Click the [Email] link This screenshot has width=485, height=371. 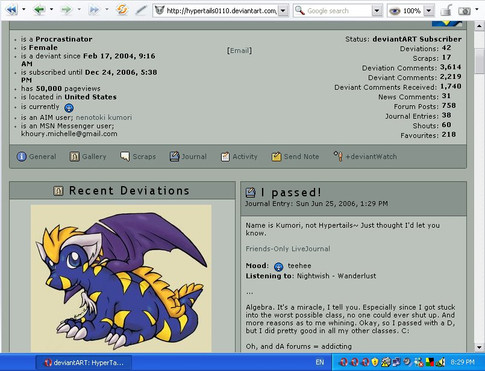click(239, 51)
